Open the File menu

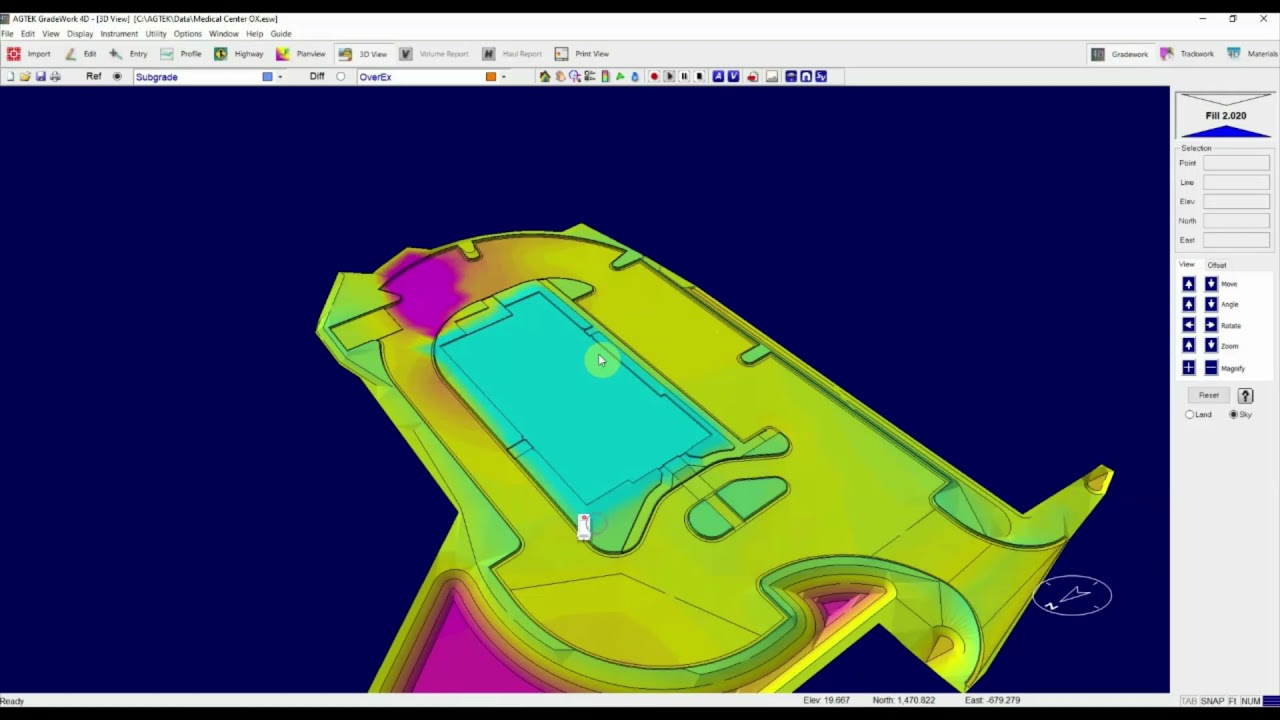click(7, 34)
